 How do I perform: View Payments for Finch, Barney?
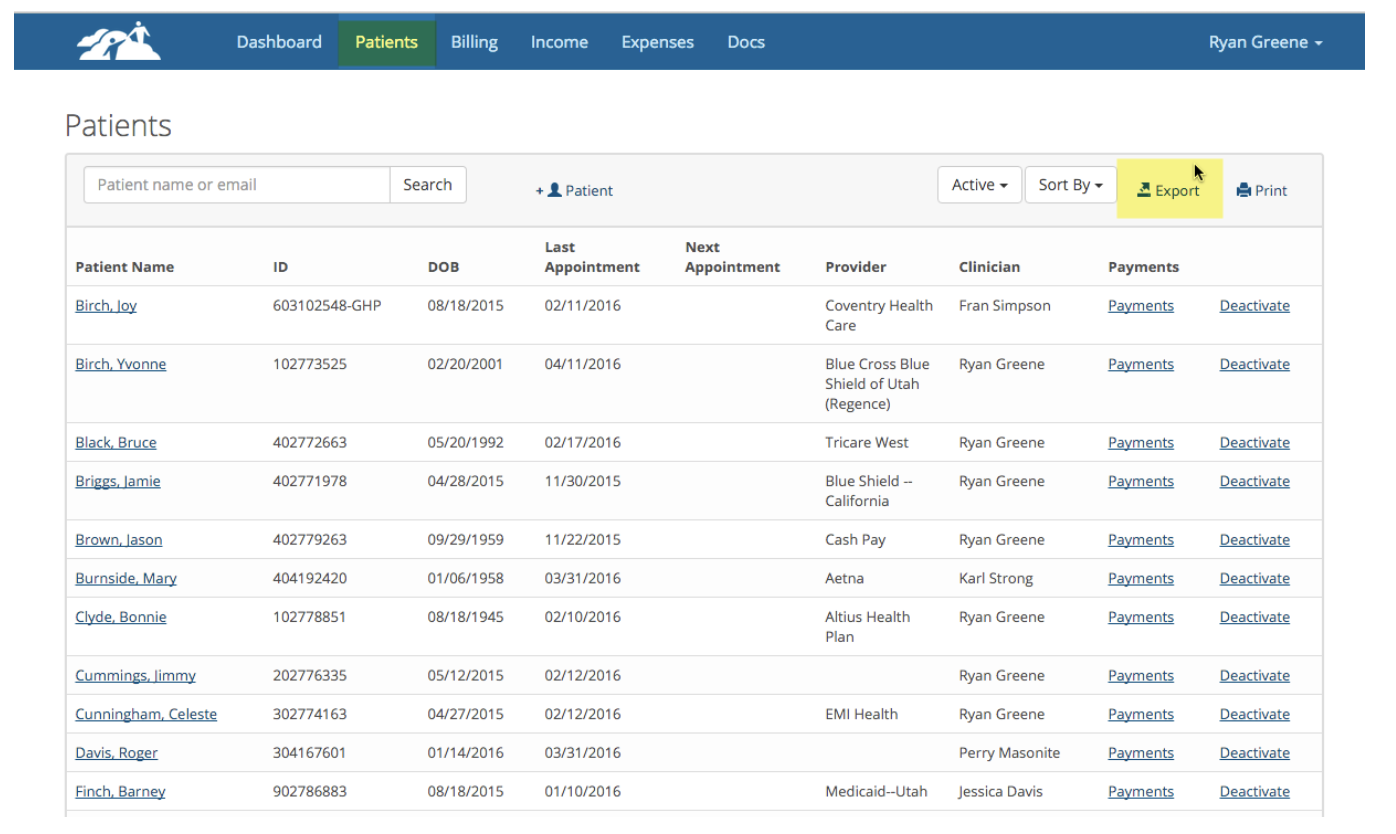[x=1140, y=791]
